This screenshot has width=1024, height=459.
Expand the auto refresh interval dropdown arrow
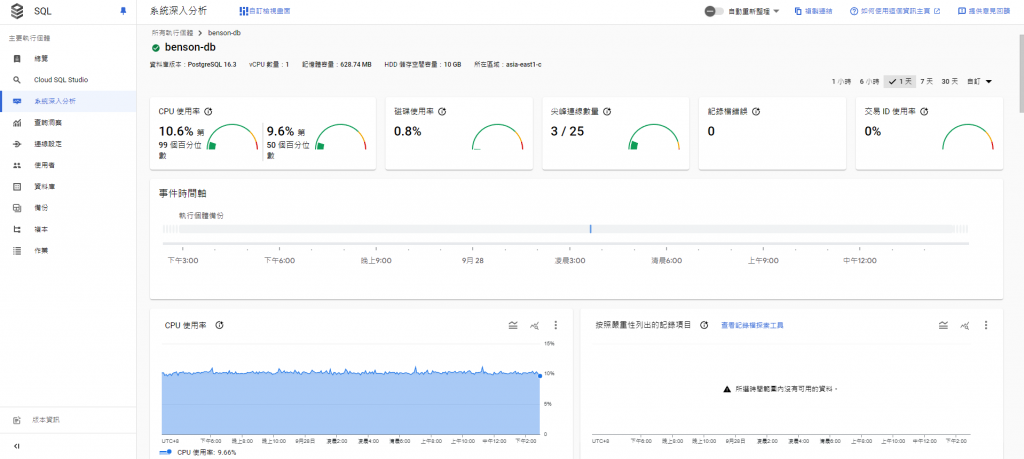pos(776,11)
